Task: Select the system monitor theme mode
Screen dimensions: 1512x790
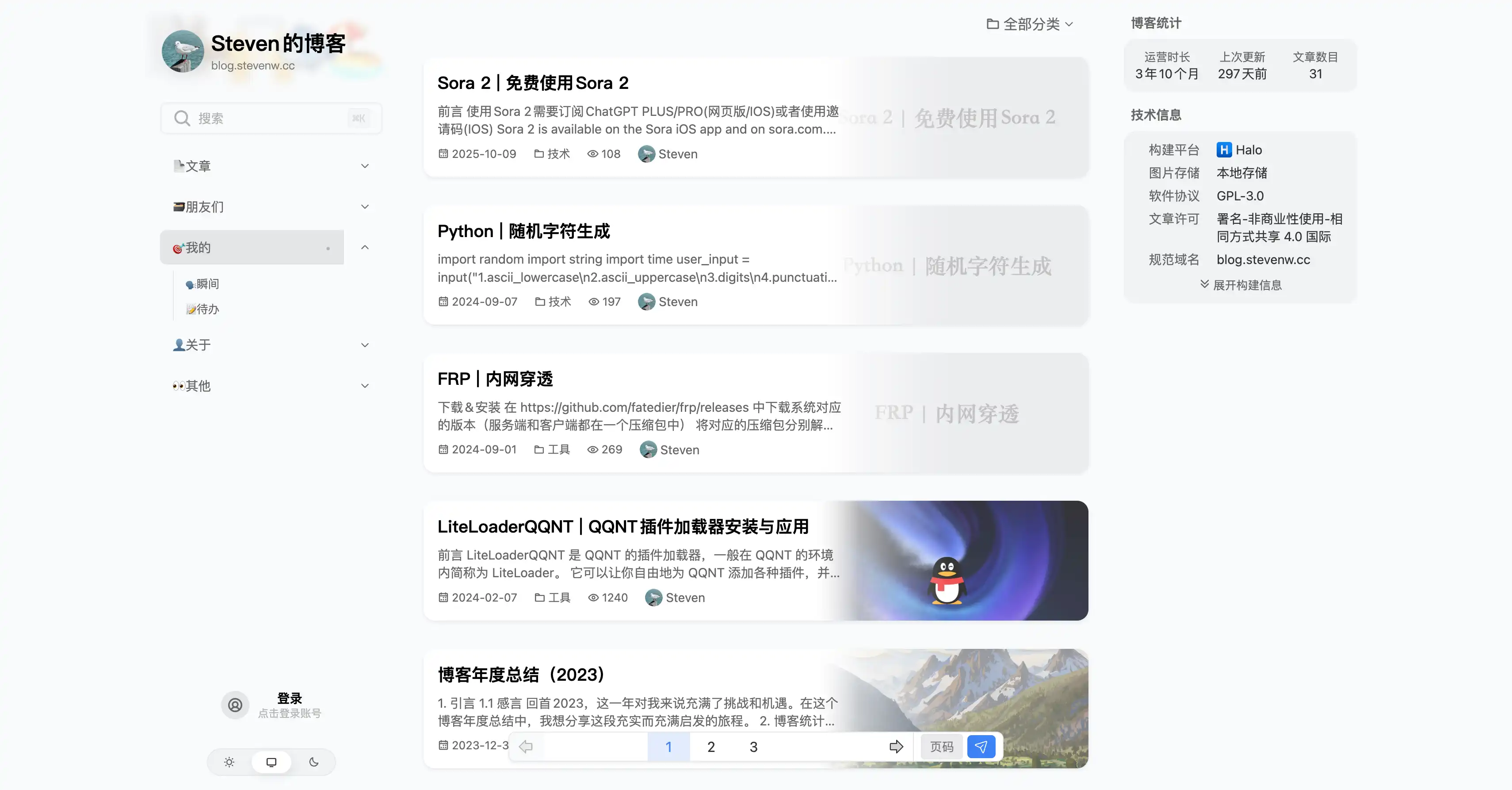Action: tap(271, 762)
